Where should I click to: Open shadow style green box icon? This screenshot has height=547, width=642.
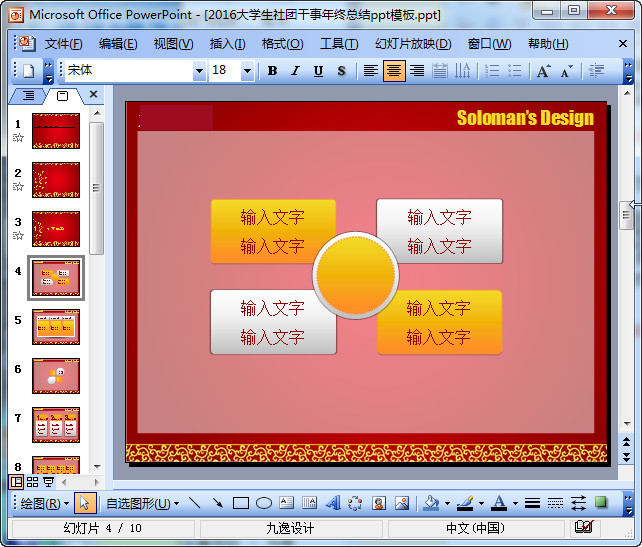[x=601, y=502]
